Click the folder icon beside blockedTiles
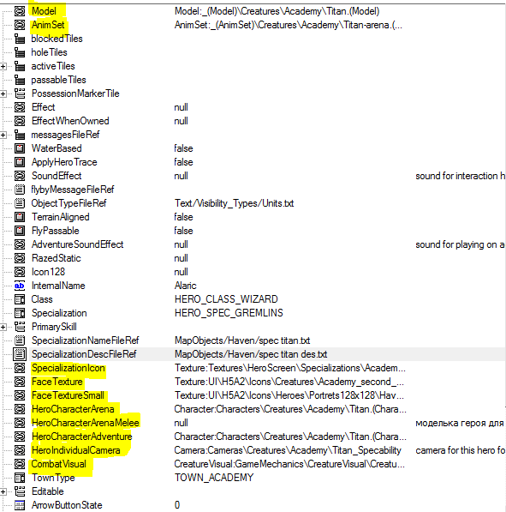 click(20, 39)
